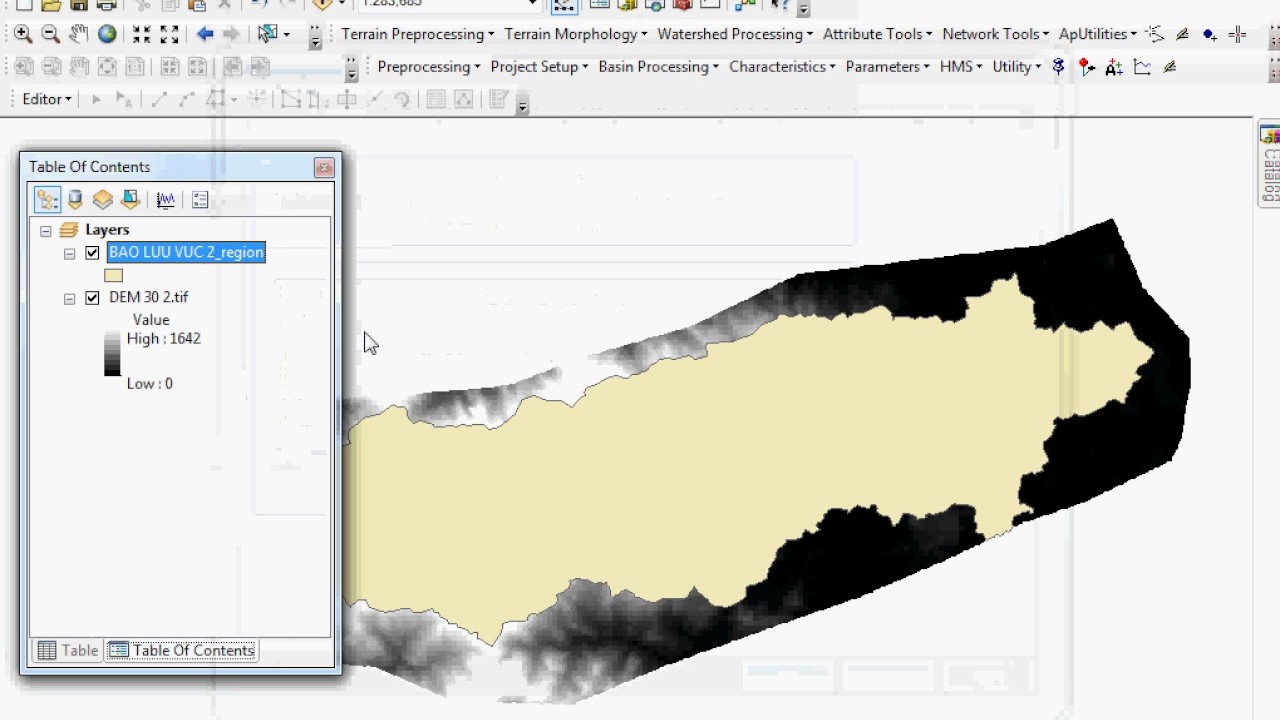Viewport: 1280px width, 720px height.
Task: Open the Characteristics dropdown
Action: coord(782,67)
